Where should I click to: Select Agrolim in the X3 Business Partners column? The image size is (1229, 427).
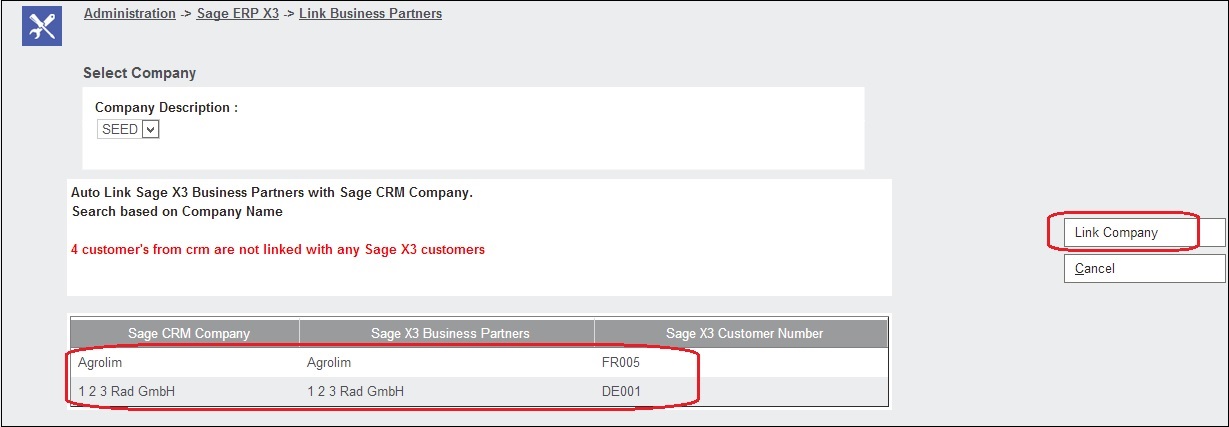coord(329,363)
